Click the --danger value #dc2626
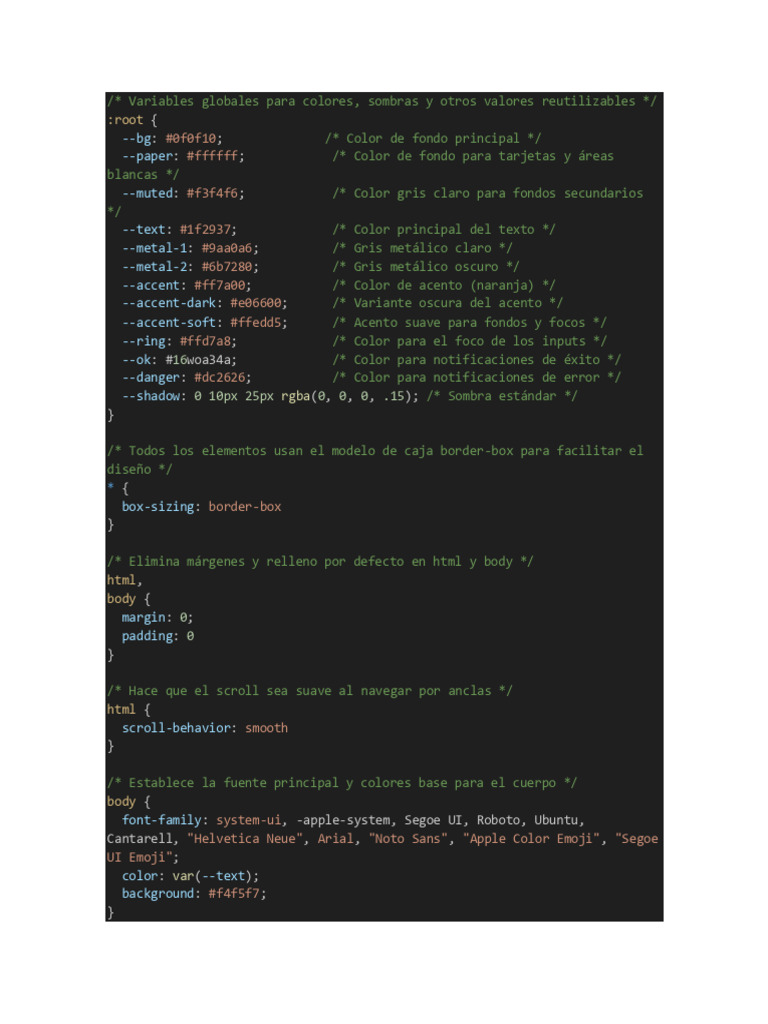 pos(219,378)
